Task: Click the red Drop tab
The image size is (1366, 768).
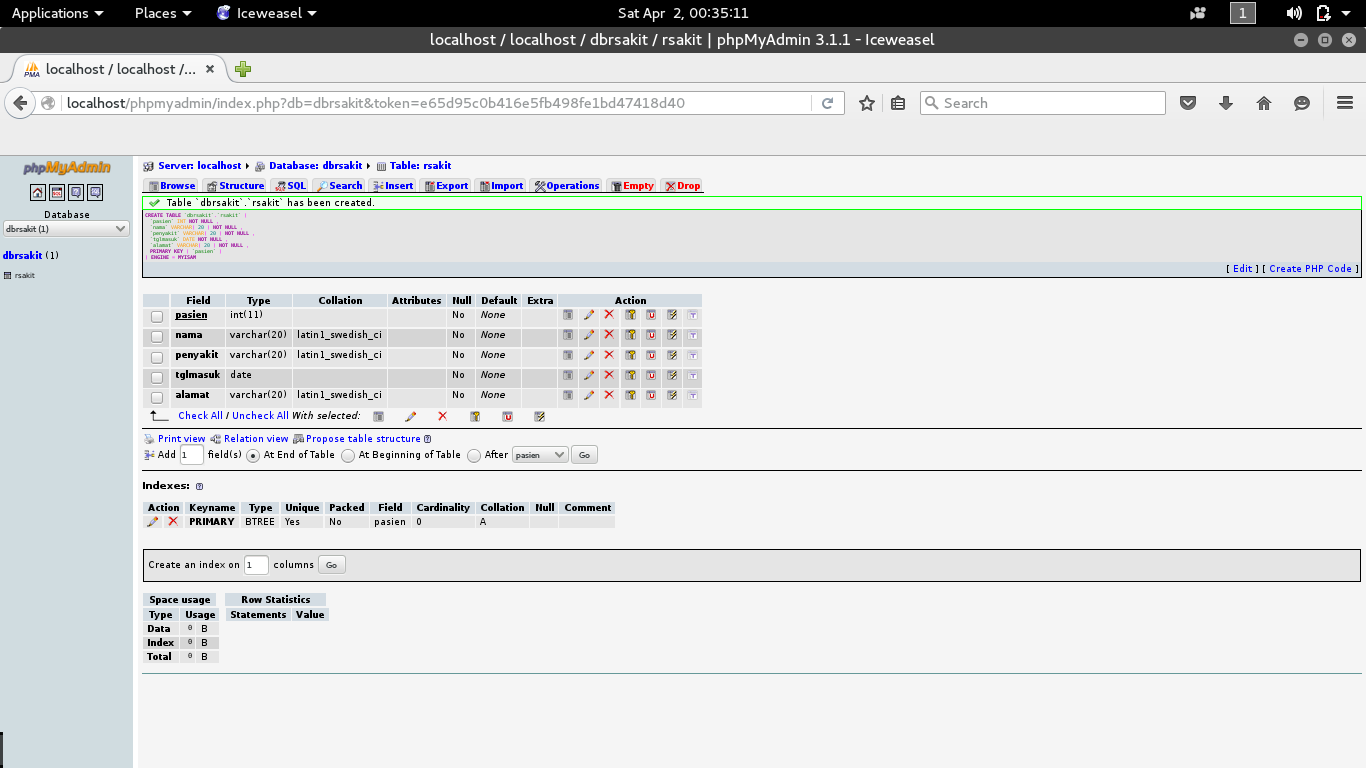Action: 682,186
